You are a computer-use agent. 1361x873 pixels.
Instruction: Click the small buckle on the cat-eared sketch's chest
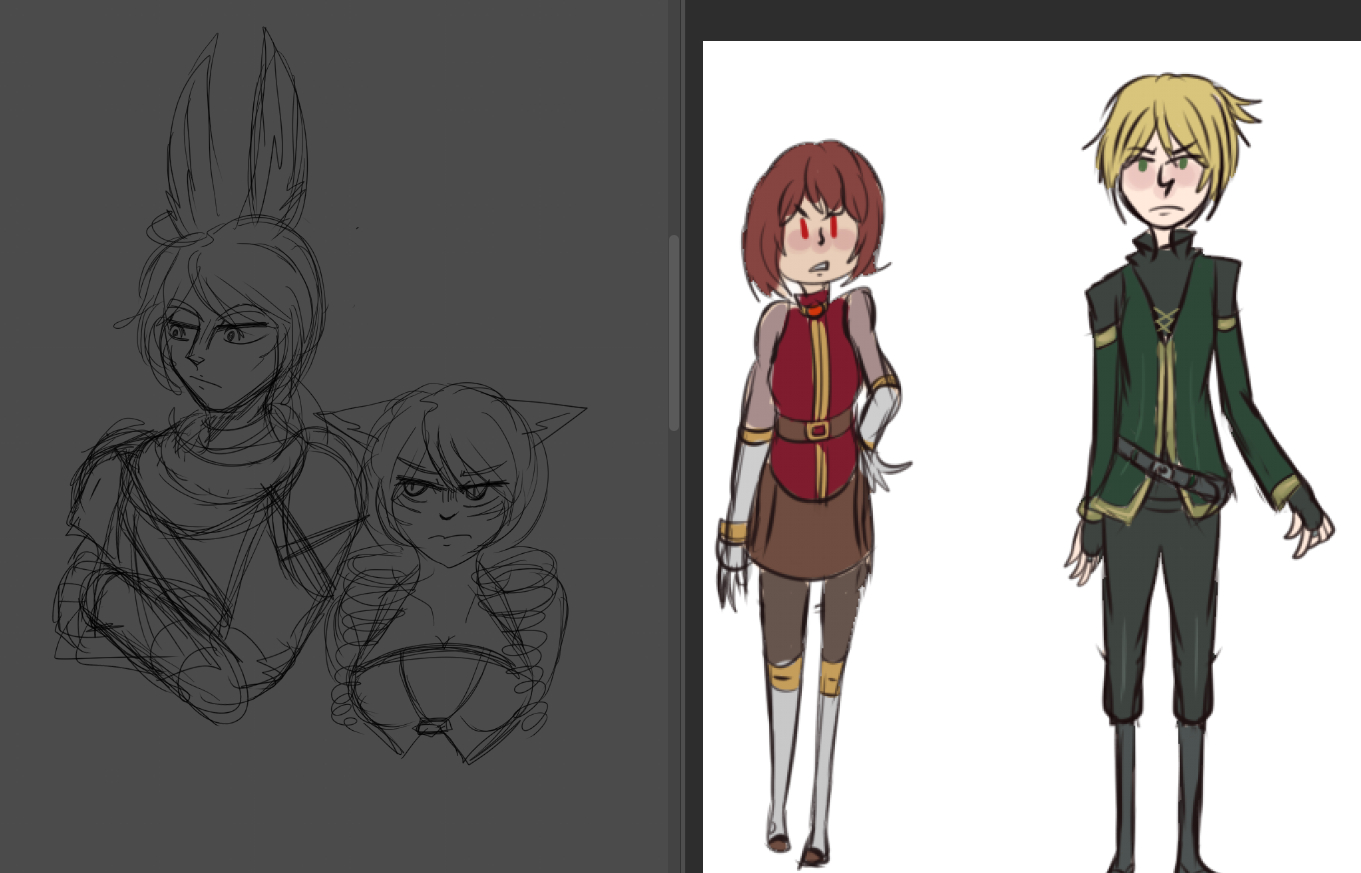[x=433, y=728]
